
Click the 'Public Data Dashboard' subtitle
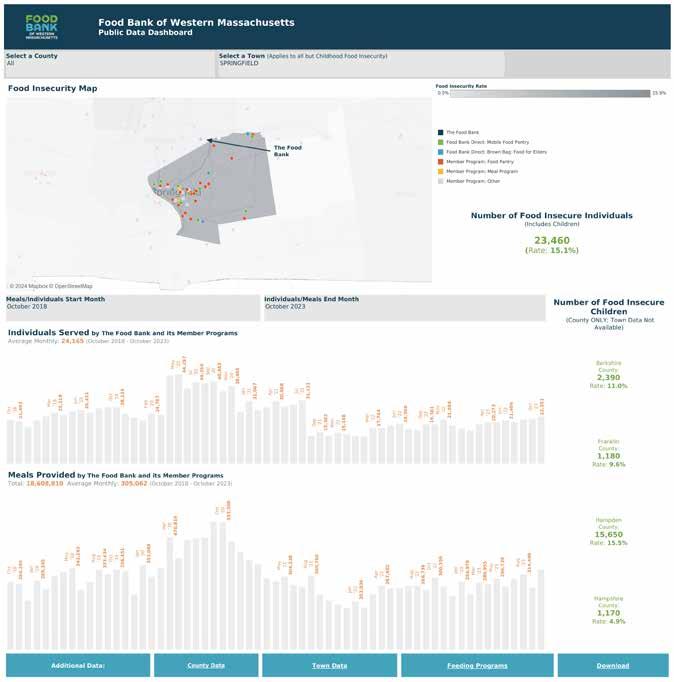pos(145,33)
